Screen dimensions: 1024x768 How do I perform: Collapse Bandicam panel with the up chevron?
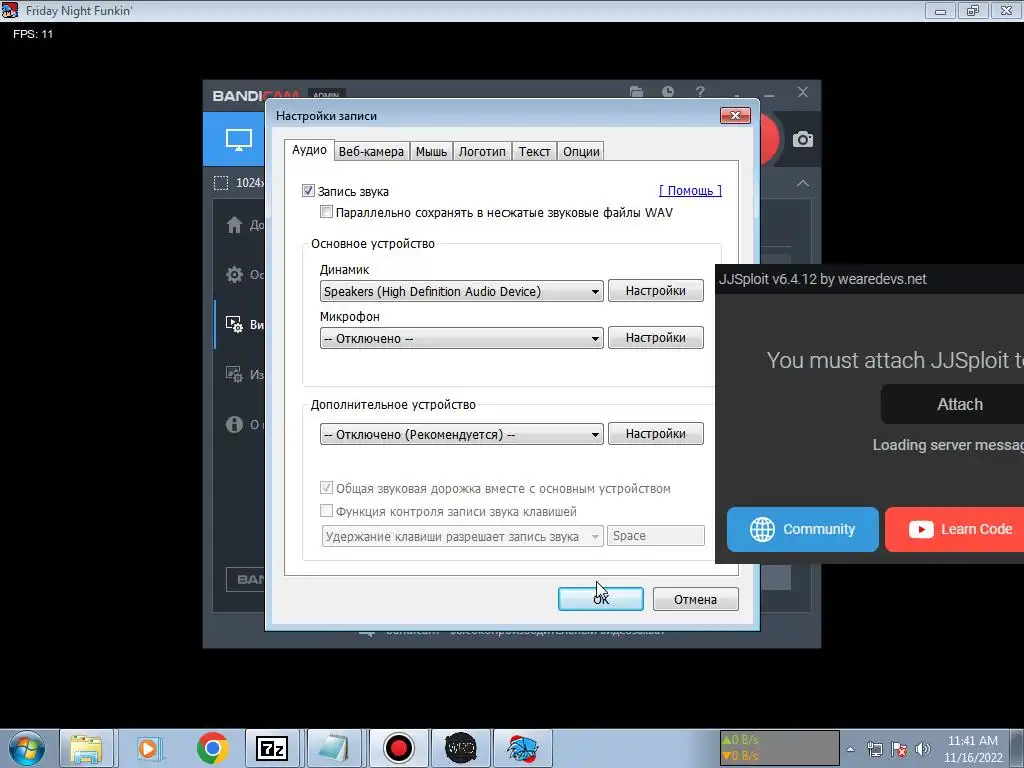click(803, 184)
